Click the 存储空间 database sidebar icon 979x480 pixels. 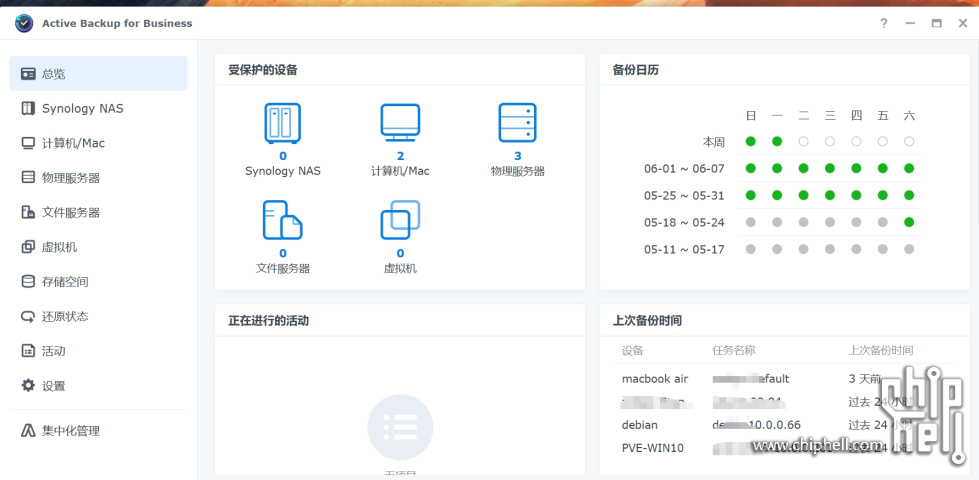(28, 282)
